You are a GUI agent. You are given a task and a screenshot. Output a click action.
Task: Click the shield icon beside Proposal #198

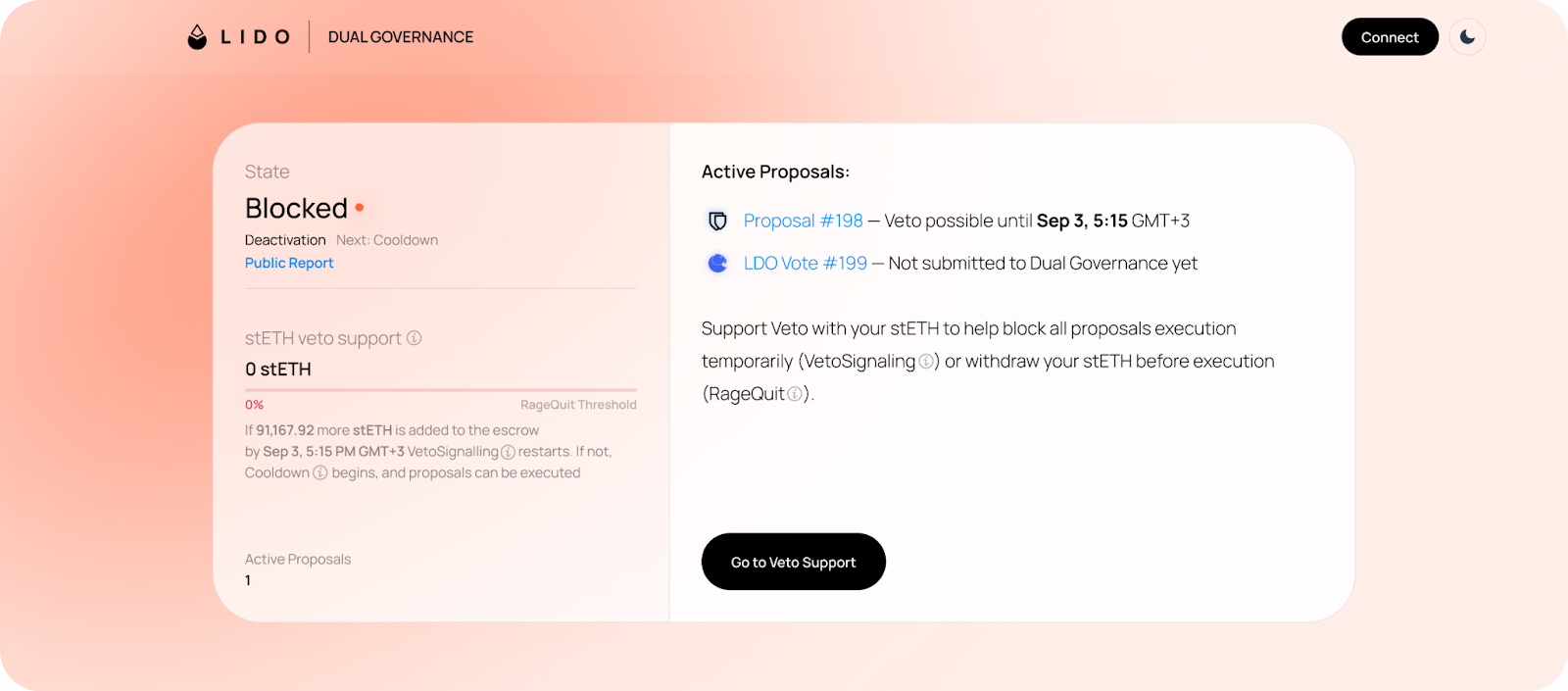(717, 222)
